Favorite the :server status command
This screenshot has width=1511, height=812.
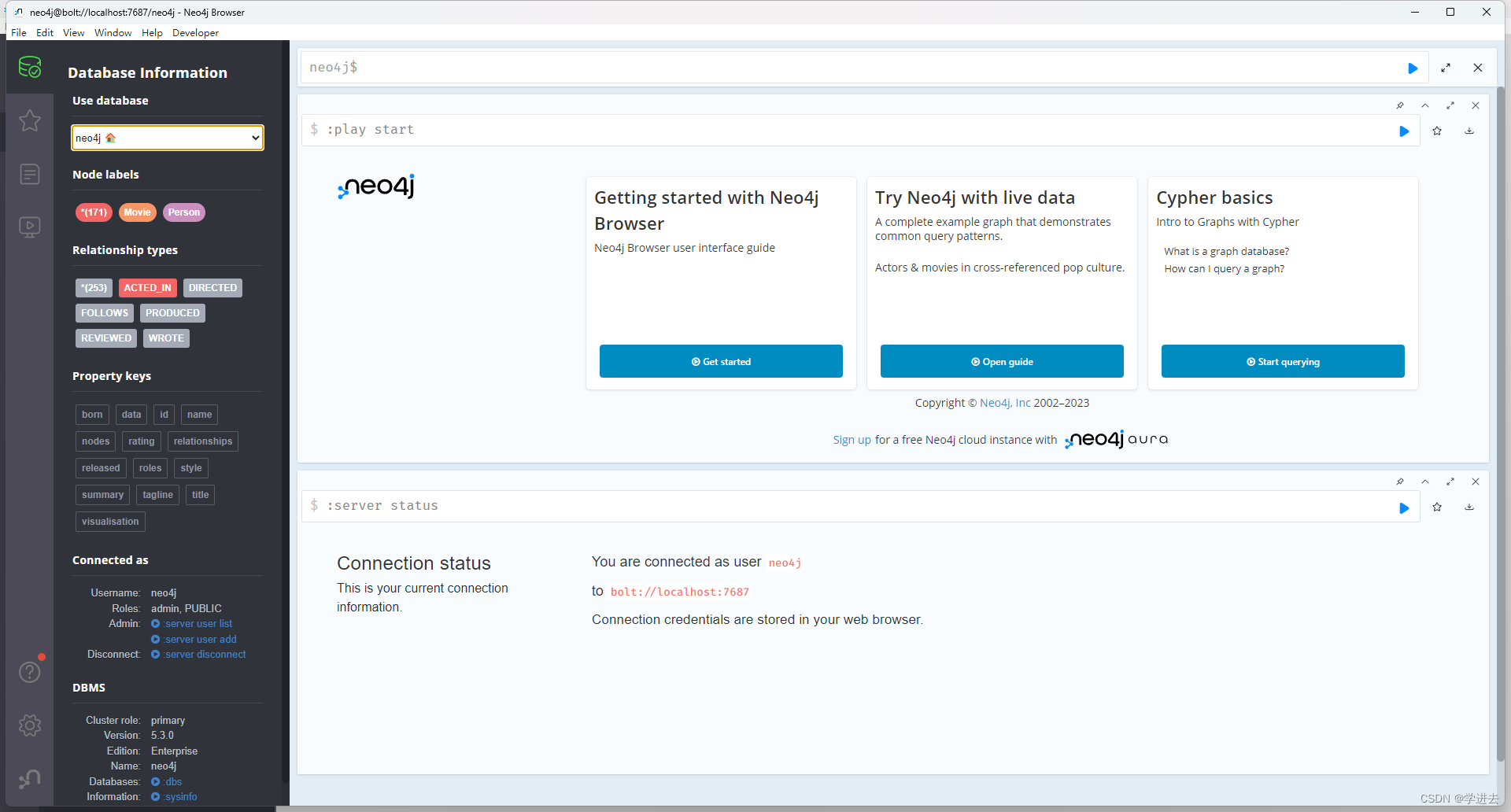(x=1437, y=507)
